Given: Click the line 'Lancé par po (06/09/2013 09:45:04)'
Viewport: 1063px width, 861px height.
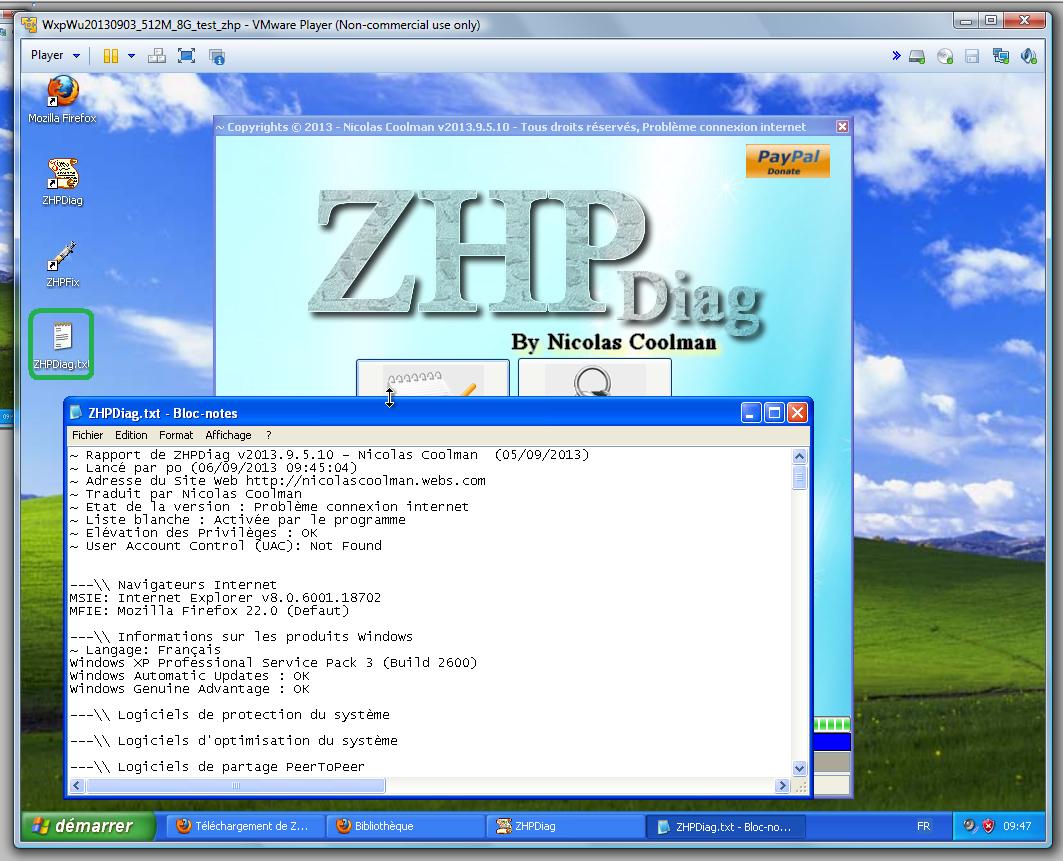Looking at the screenshot, I should [214, 468].
